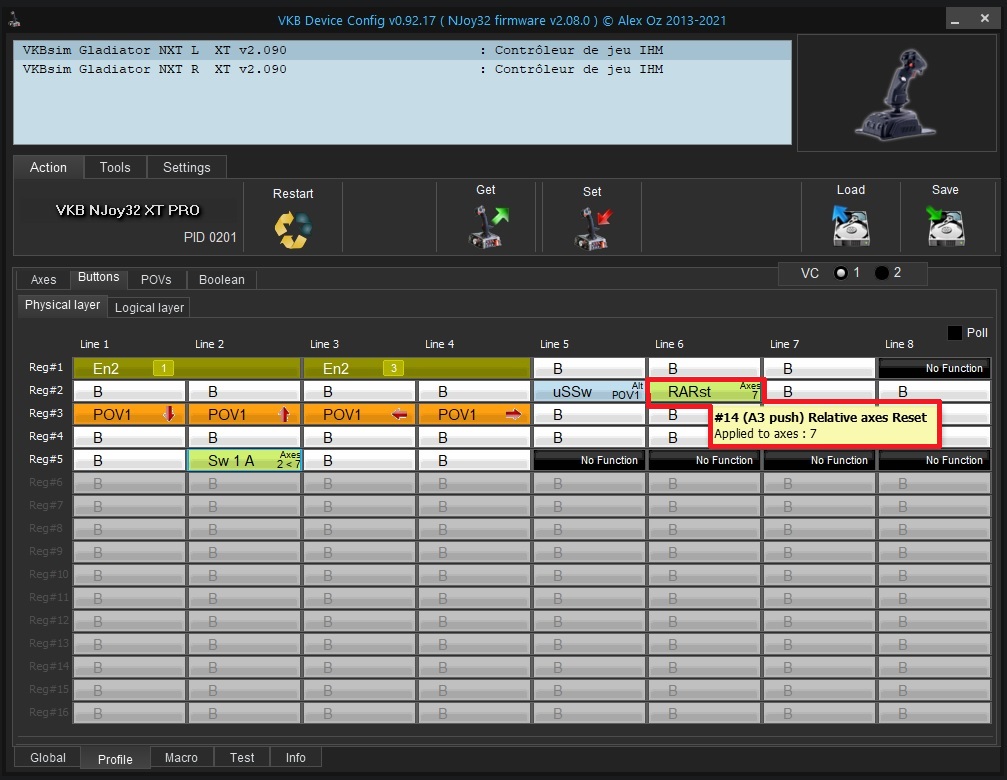
Task: Click the Line 5 column header
Action: pos(554,344)
